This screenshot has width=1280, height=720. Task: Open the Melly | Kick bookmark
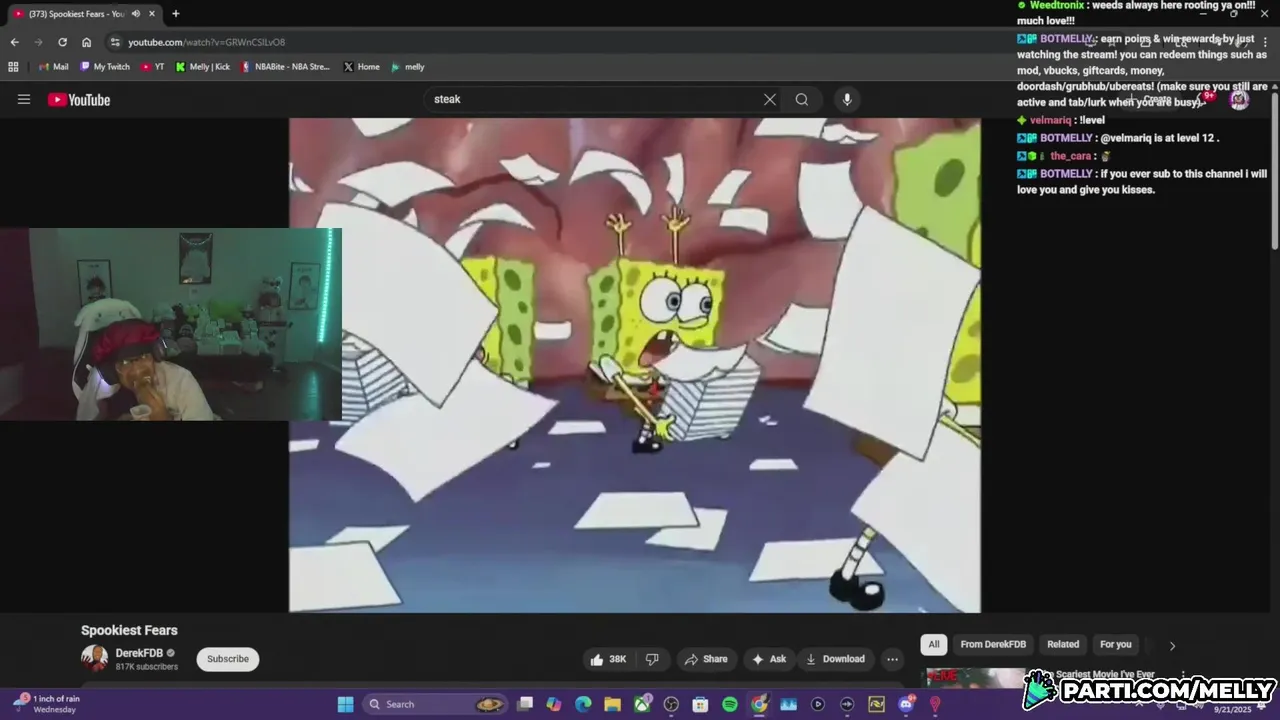[203, 67]
